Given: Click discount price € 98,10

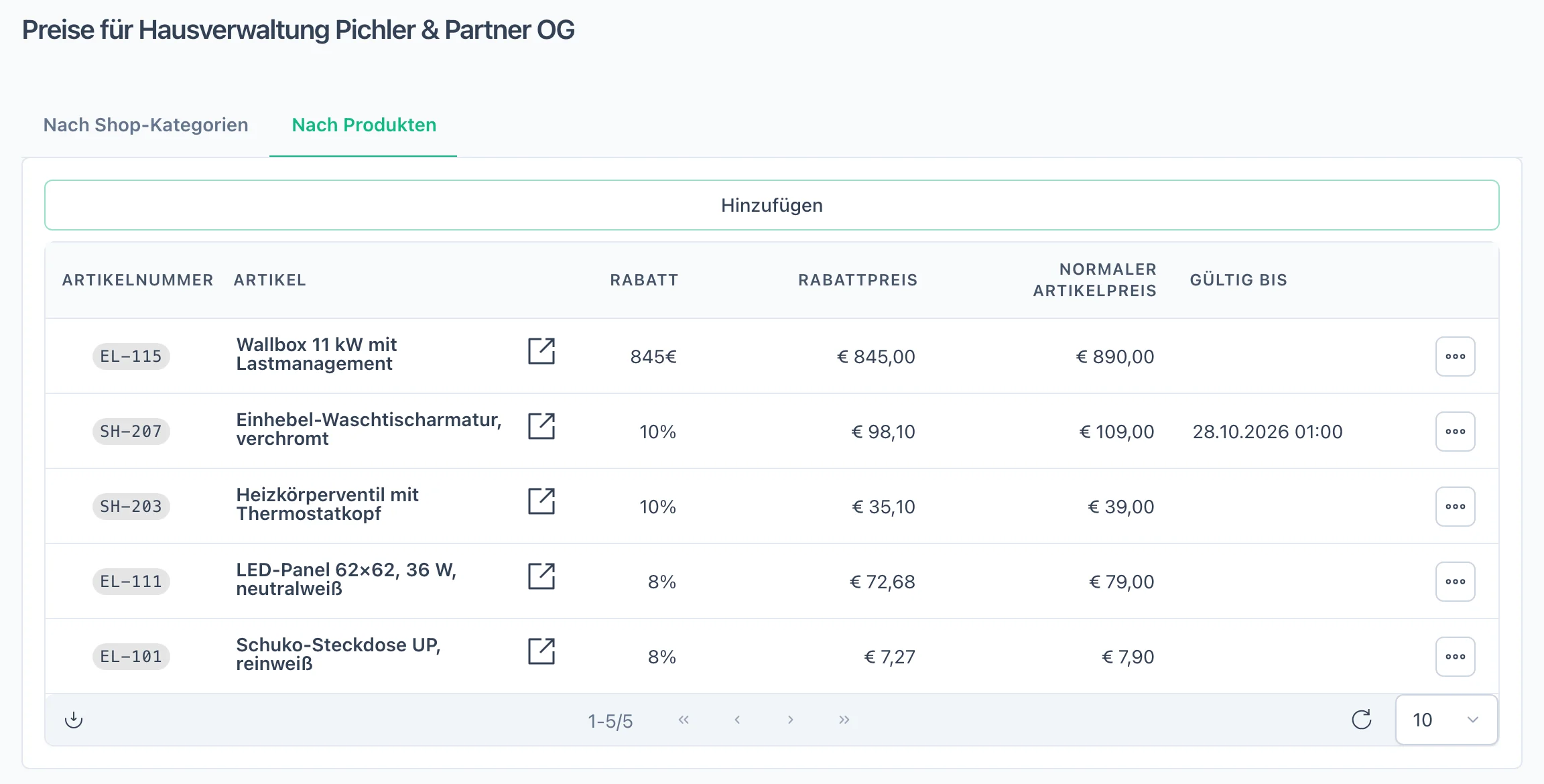Looking at the screenshot, I should click(883, 432).
